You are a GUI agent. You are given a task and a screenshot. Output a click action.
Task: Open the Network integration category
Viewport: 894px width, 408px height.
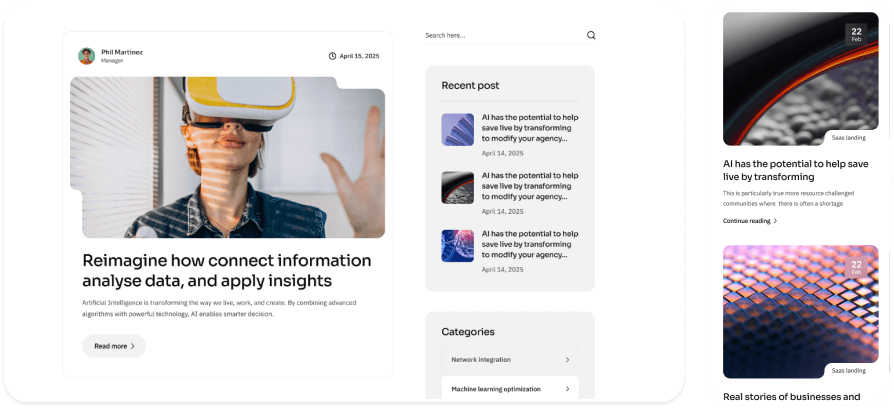510,360
